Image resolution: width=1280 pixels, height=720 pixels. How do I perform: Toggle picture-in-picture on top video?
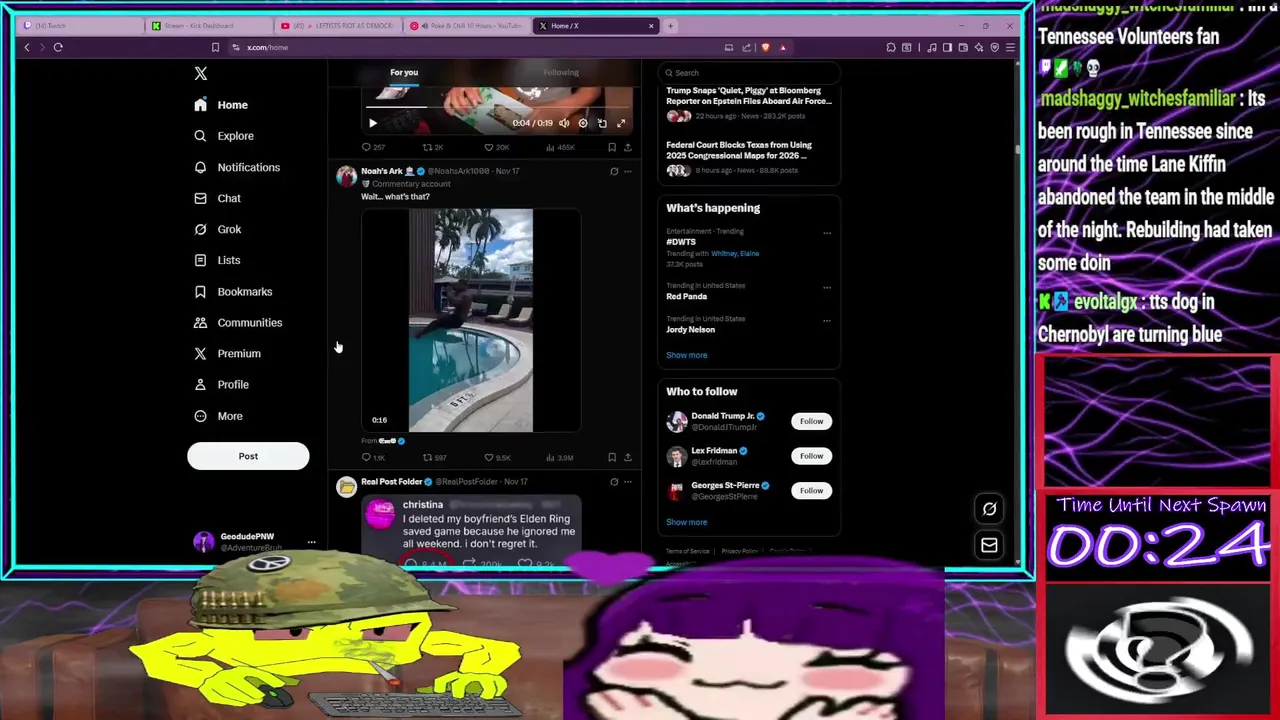coord(602,123)
